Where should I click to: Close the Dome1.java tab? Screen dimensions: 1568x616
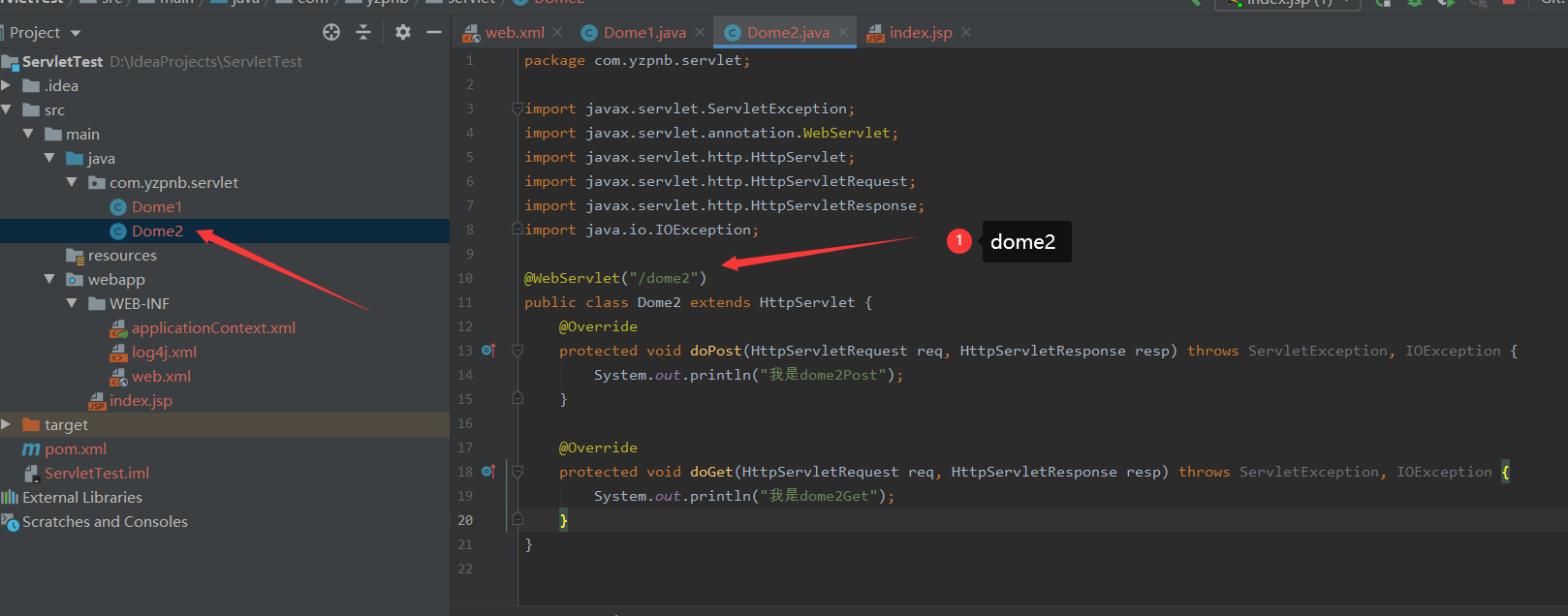click(700, 32)
